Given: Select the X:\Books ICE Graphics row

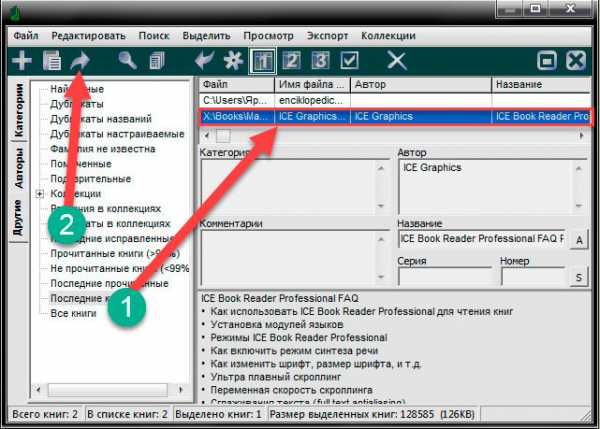Looking at the screenshot, I should [395, 117].
